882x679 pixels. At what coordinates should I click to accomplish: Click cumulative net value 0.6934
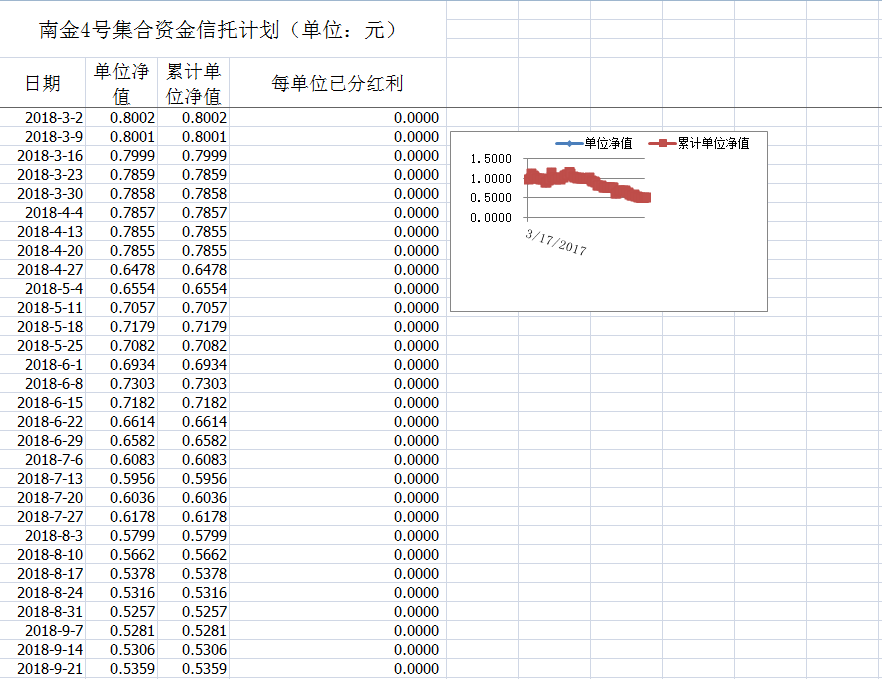click(x=194, y=365)
